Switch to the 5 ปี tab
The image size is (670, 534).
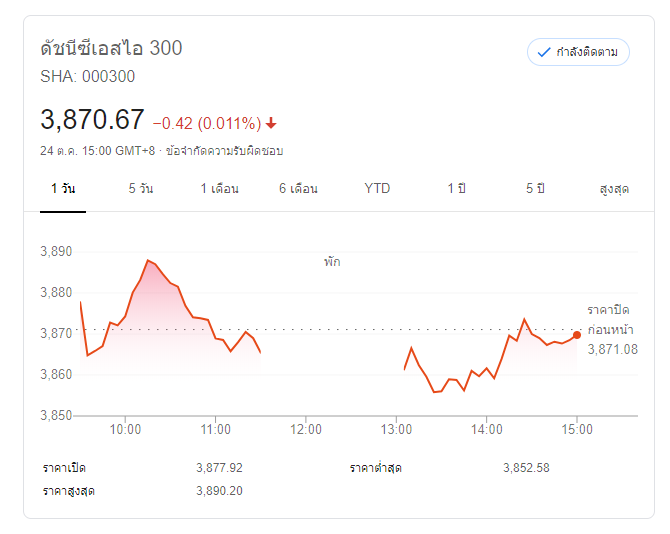coord(536,188)
